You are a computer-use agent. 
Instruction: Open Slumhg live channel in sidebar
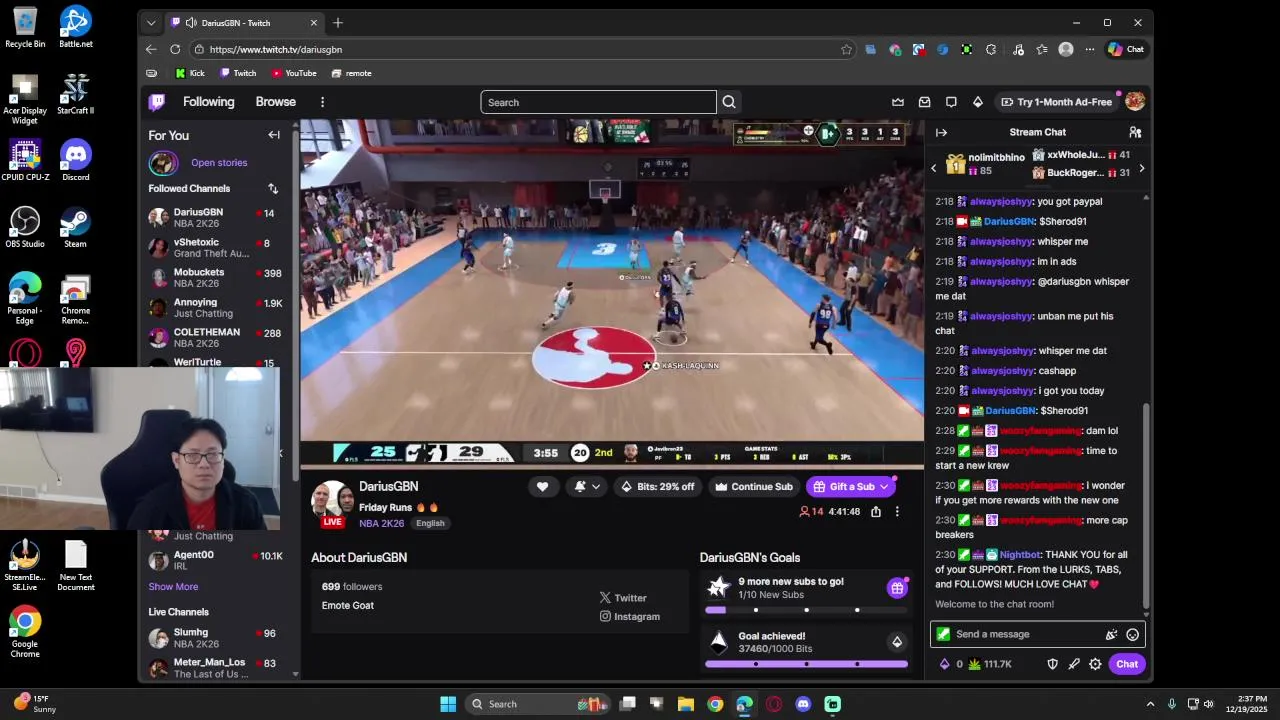(216, 638)
